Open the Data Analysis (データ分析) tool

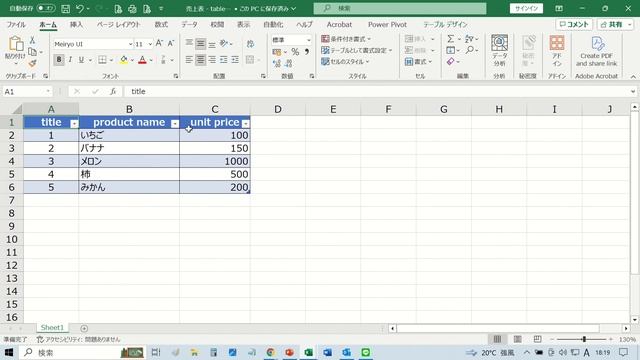[499, 51]
